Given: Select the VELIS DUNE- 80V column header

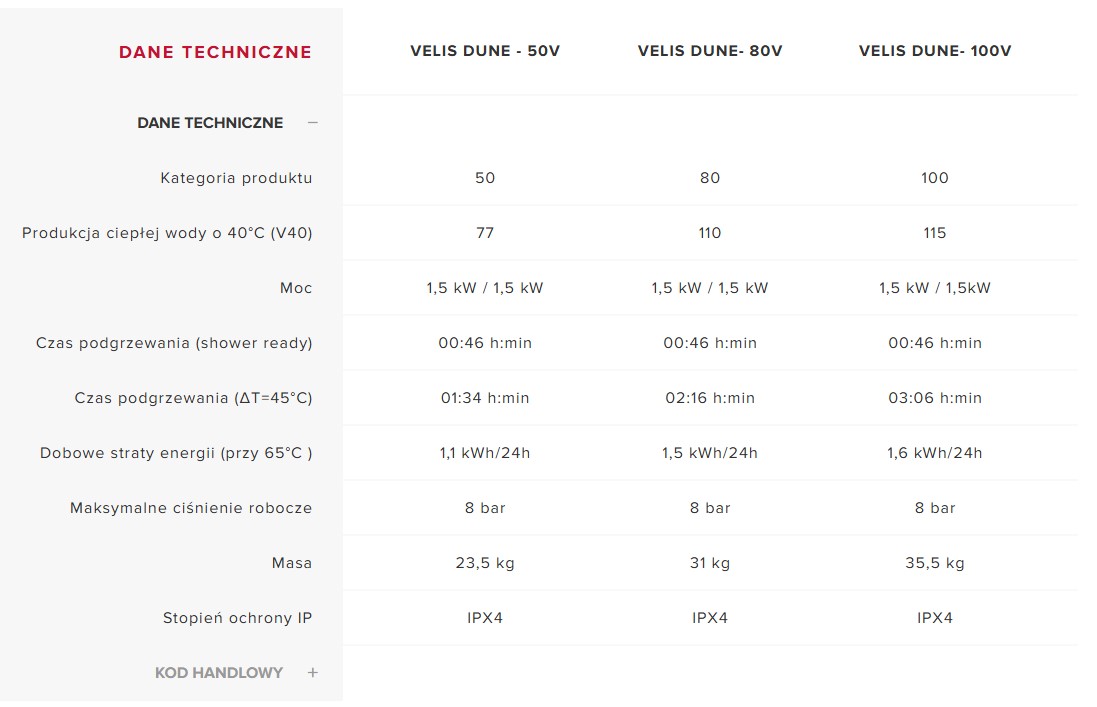Looking at the screenshot, I should (x=710, y=51).
